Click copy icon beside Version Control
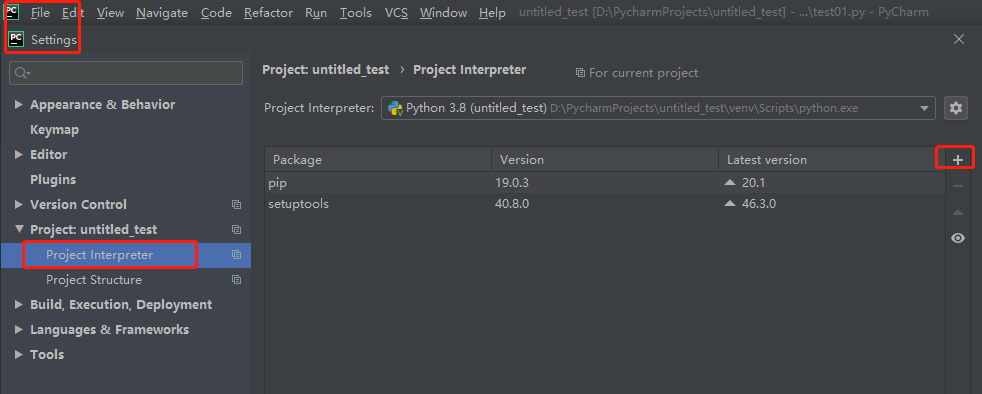The image size is (982, 394). (x=236, y=205)
